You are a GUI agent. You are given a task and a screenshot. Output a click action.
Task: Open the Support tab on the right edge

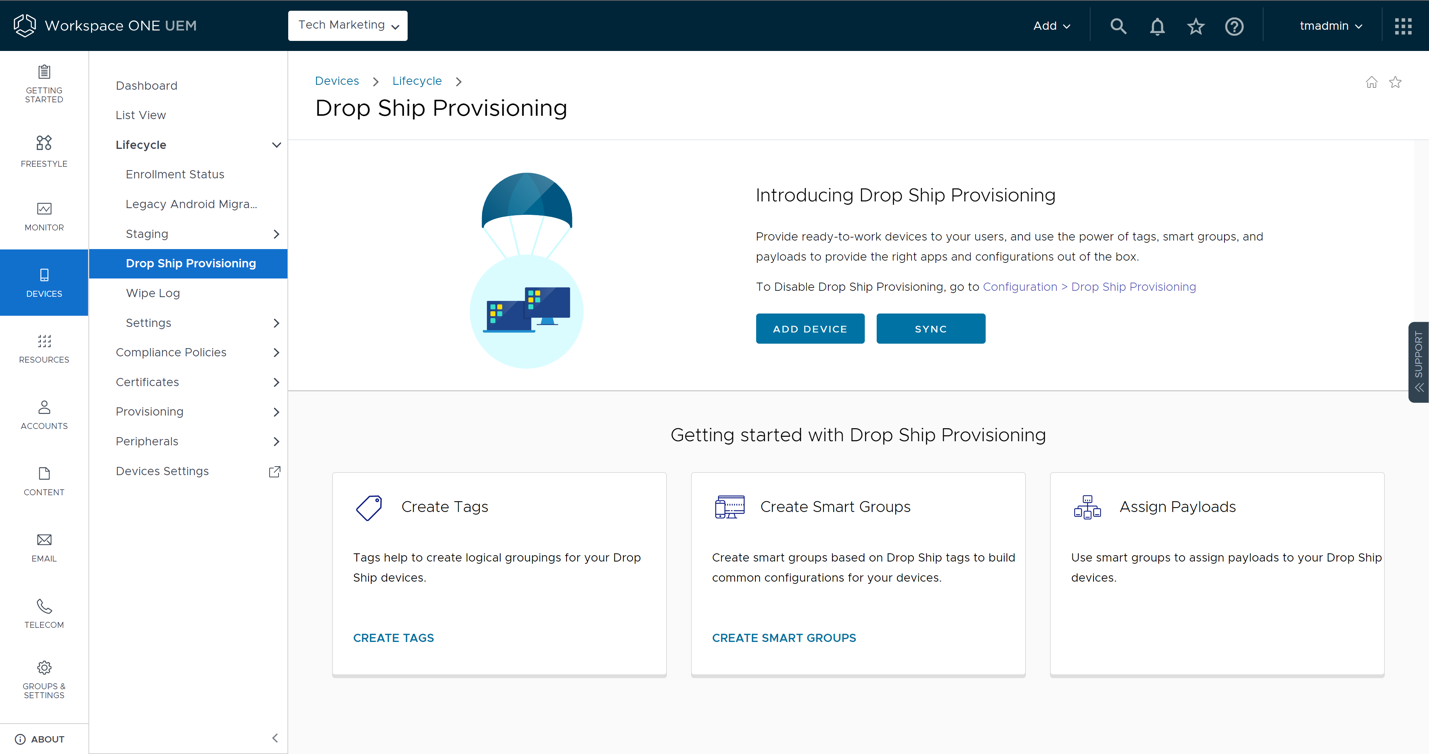1418,362
